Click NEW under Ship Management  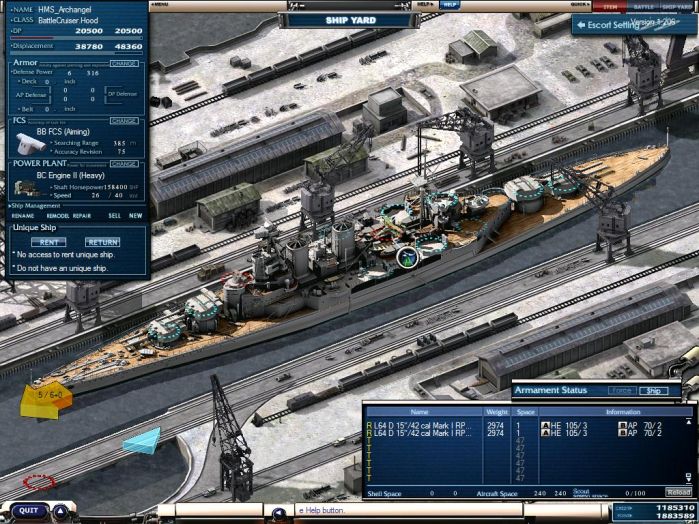pos(136,216)
